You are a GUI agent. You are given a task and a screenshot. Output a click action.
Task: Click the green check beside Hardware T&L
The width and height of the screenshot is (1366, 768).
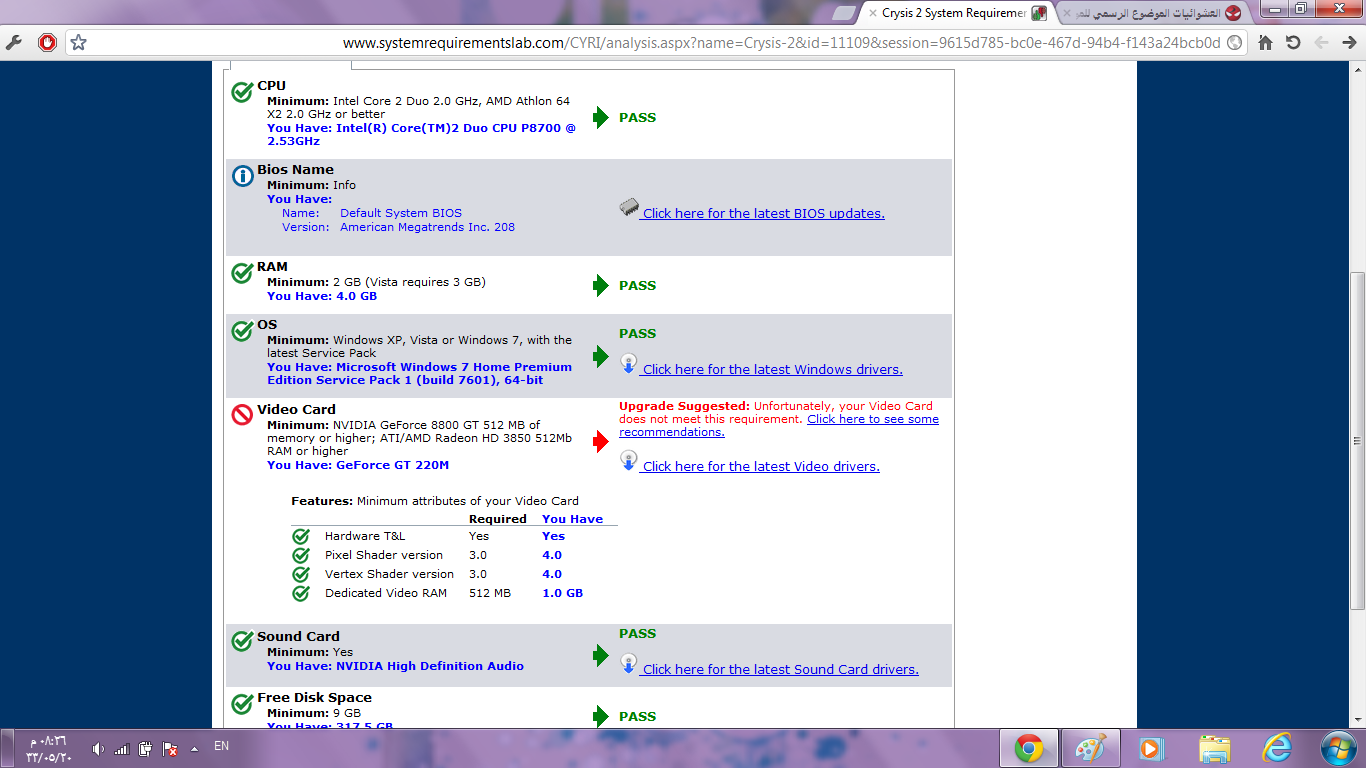301,536
